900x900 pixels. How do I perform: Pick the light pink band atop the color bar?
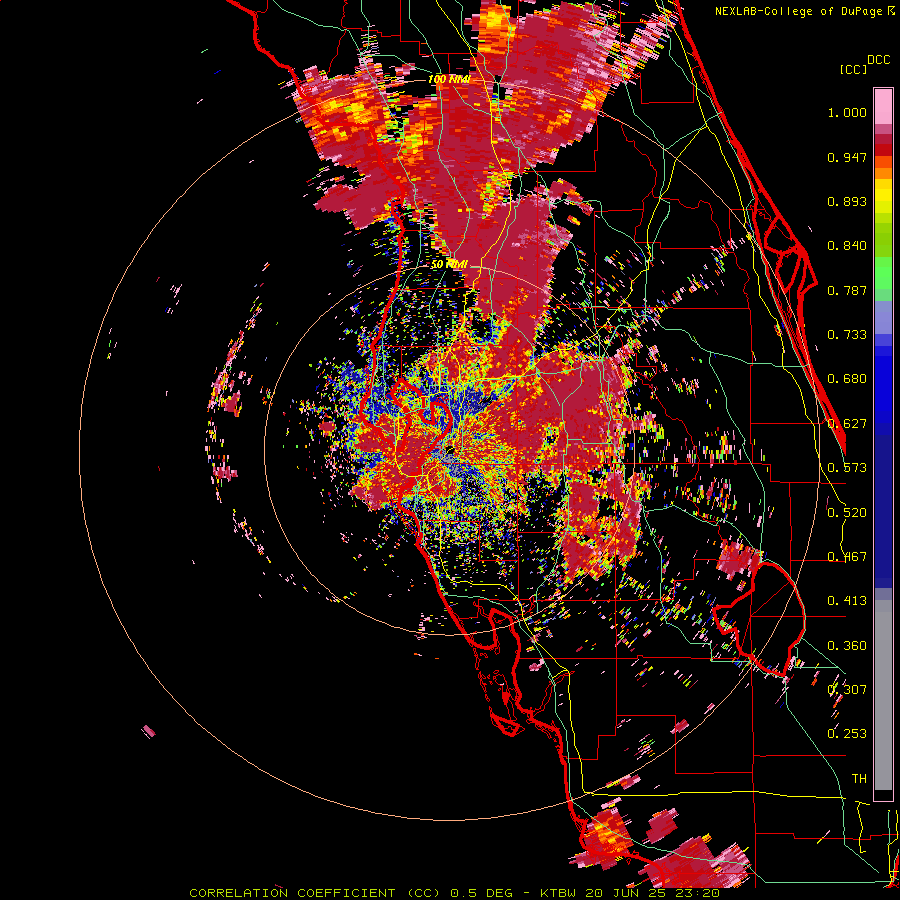[x=883, y=106]
